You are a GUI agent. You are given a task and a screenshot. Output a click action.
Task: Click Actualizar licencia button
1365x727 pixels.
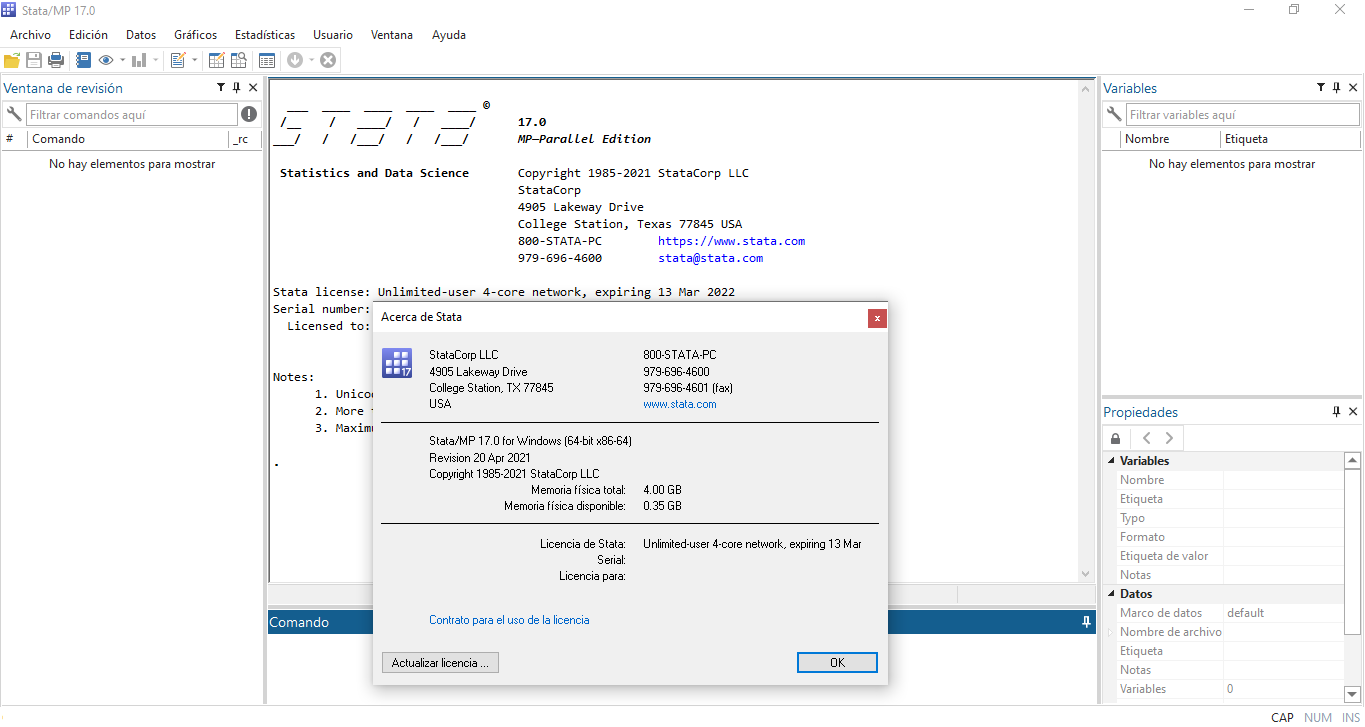click(440, 663)
